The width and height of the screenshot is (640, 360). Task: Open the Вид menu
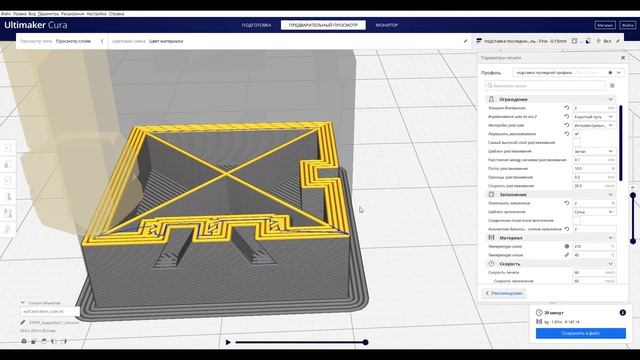tap(32, 13)
